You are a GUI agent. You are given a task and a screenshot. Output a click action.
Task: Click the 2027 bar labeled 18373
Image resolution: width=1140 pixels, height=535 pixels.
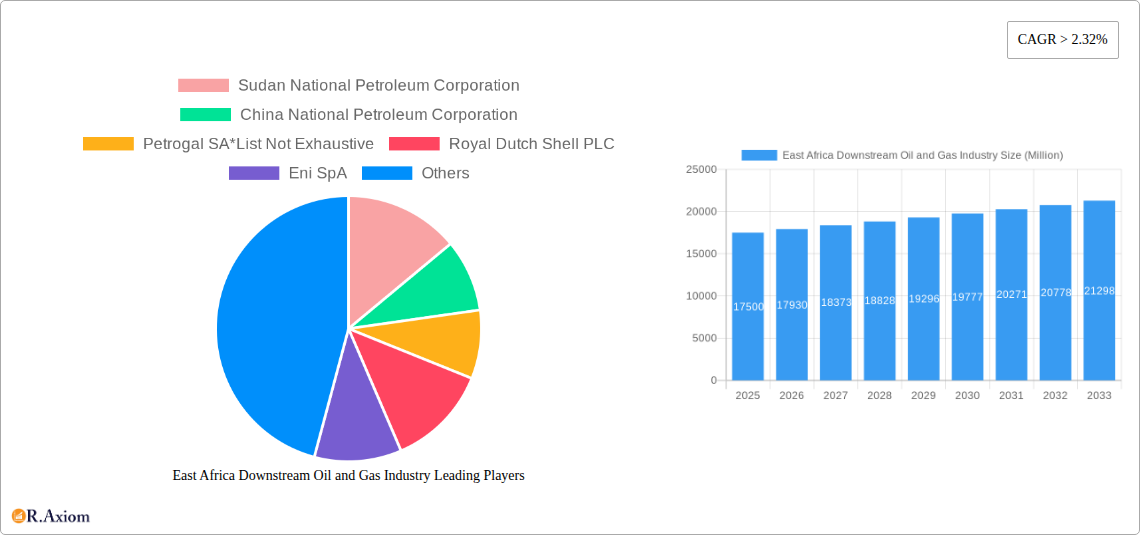(x=835, y=302)
